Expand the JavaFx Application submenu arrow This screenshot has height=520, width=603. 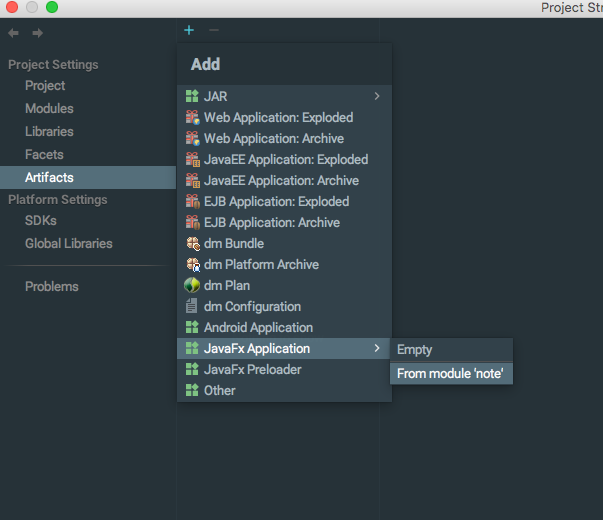(x=377, y=348)
